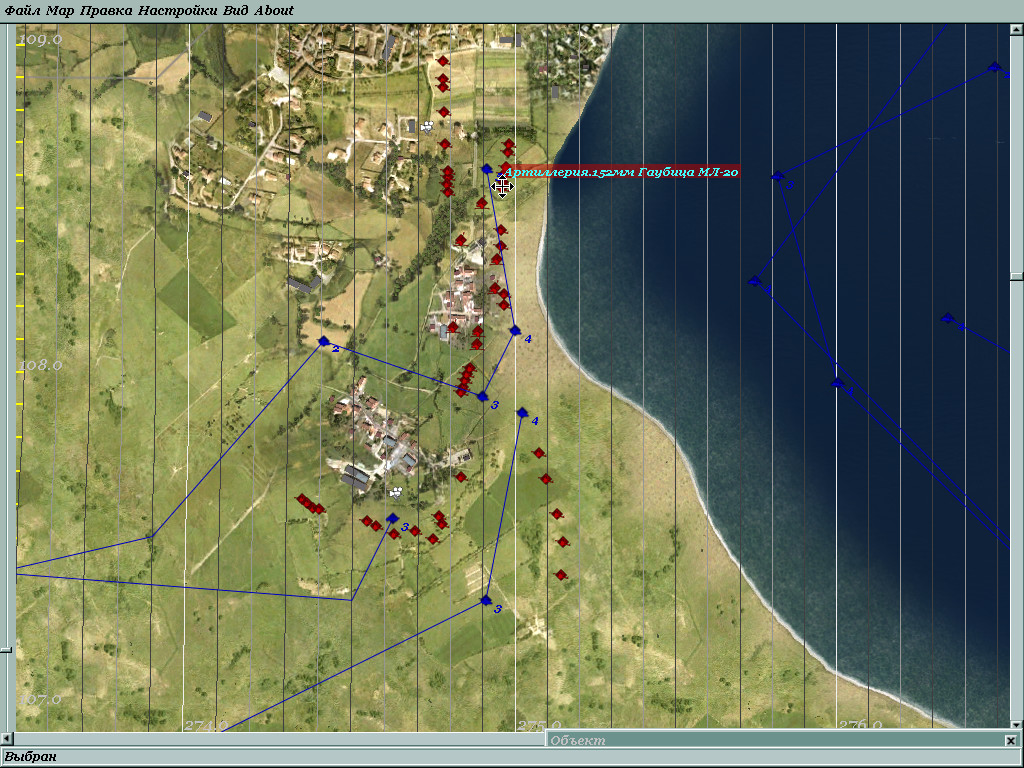Select southernmost red object near the coast

tap(561, 575)
